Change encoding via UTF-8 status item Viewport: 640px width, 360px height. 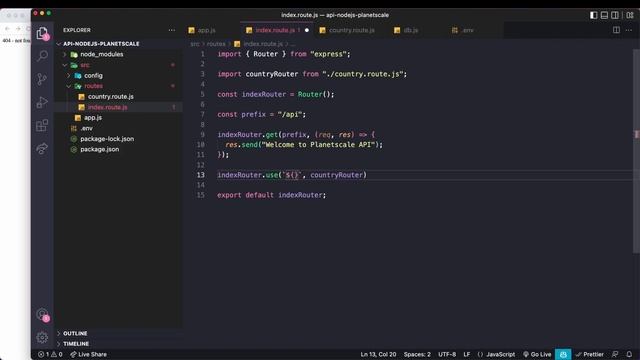point(447,354)
